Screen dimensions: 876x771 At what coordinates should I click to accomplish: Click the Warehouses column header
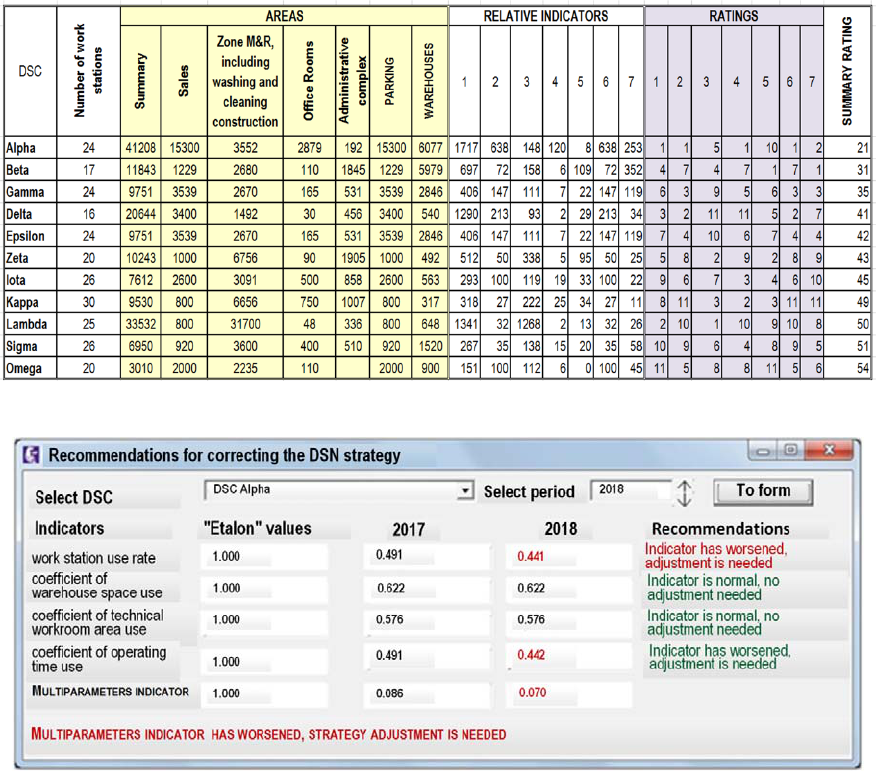428,80
